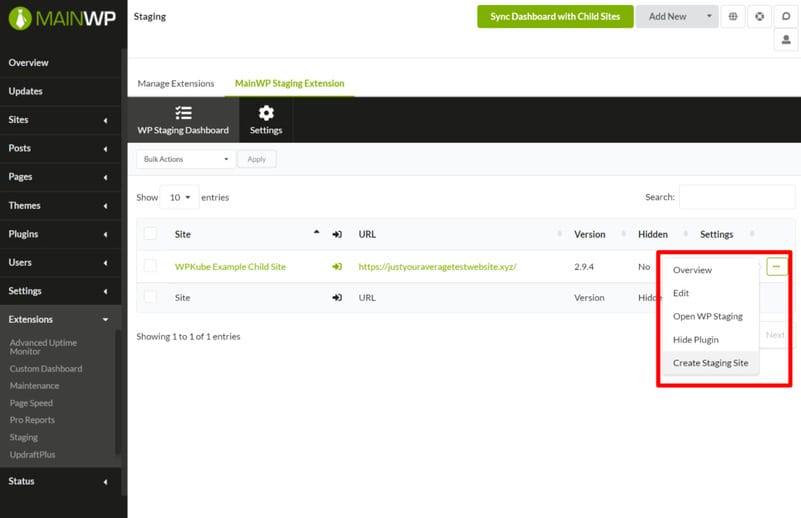Click version value 2.9.4

coord(584,267)
